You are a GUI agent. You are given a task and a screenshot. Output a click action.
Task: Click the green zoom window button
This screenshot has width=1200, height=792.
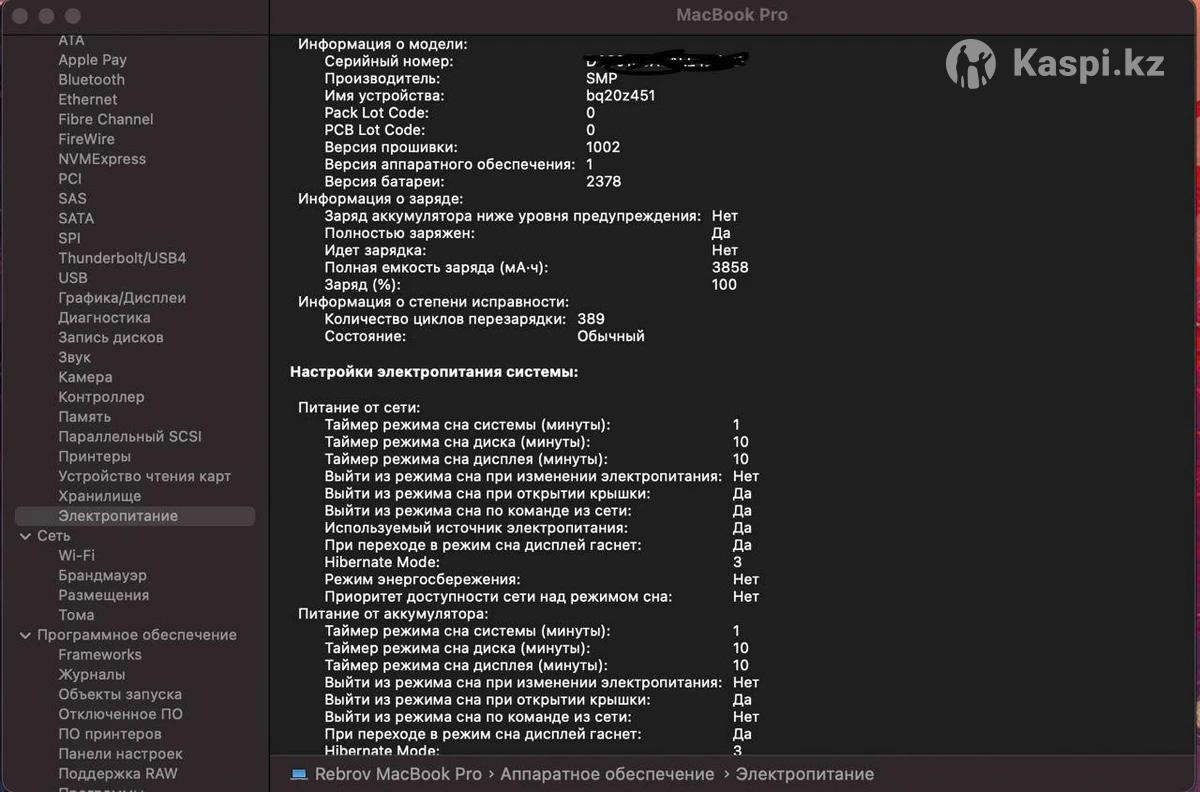point(72,16)
